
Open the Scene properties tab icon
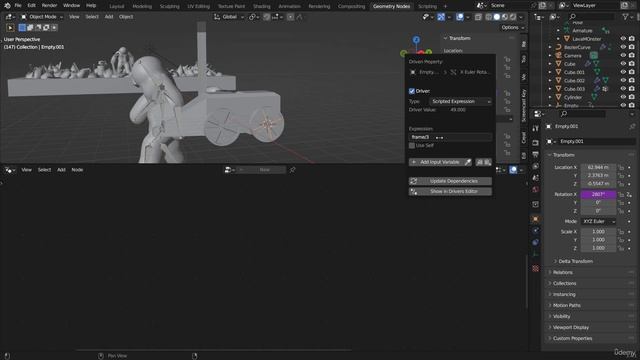(x=536, y=178)
